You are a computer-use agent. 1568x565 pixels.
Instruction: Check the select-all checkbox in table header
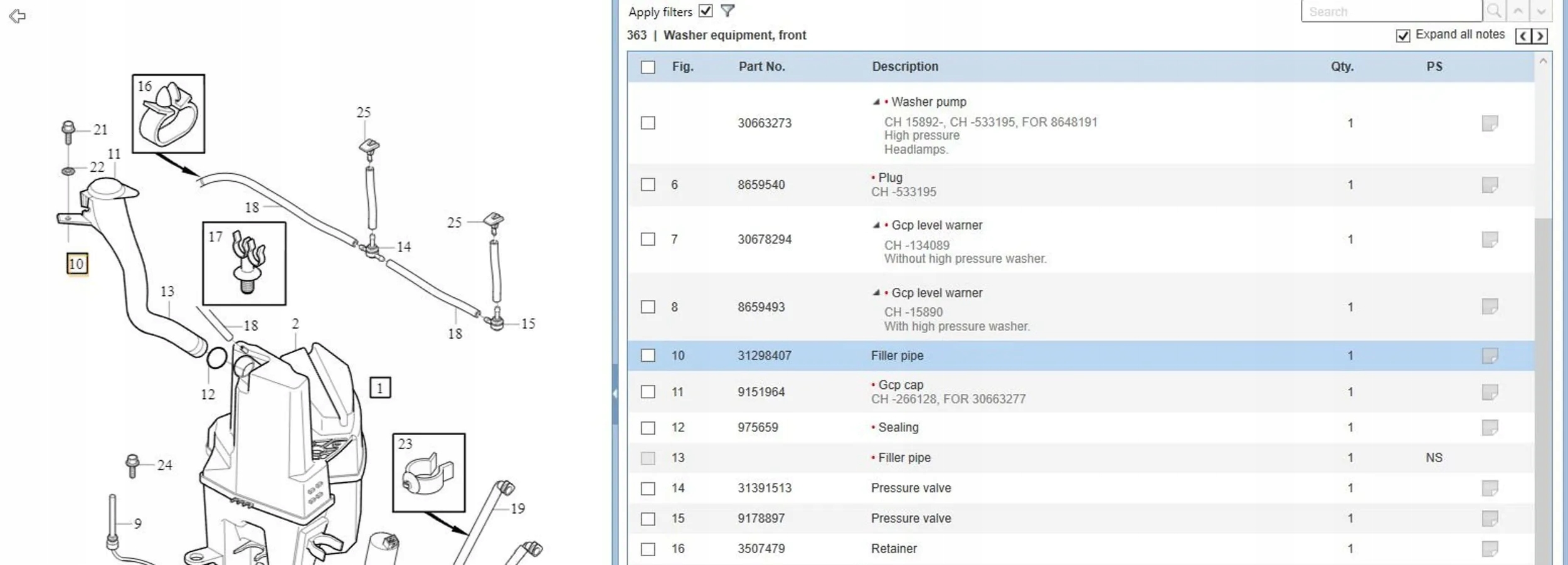(x=648, y=67)
